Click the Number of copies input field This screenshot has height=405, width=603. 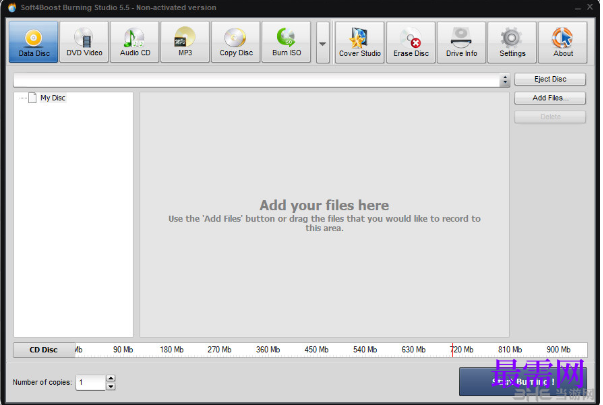click(90, 382)
